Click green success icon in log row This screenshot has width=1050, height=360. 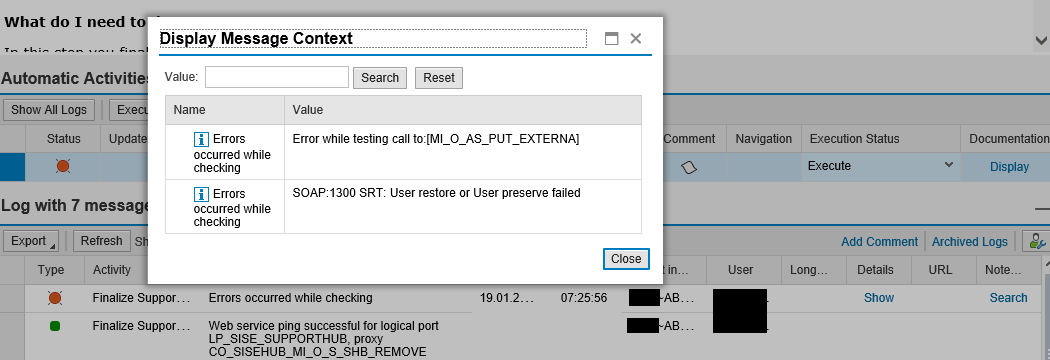(x=55, y=326)
